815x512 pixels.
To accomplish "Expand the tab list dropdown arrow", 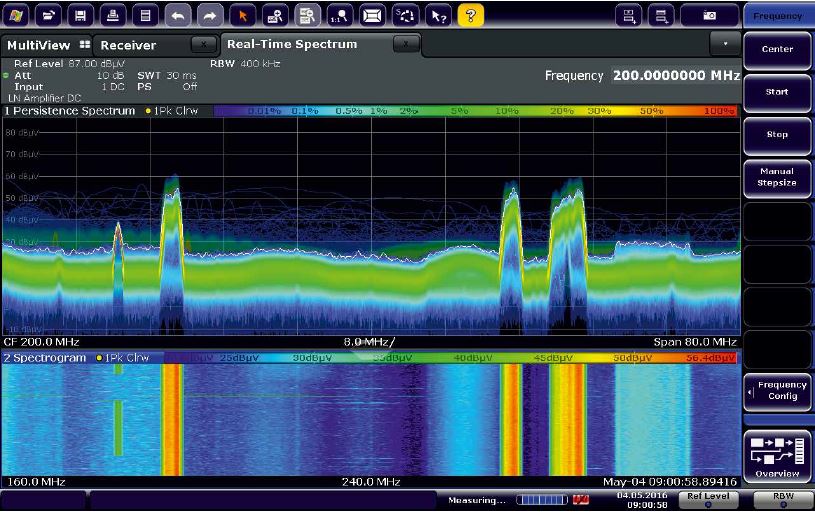I will pos(724,45).
